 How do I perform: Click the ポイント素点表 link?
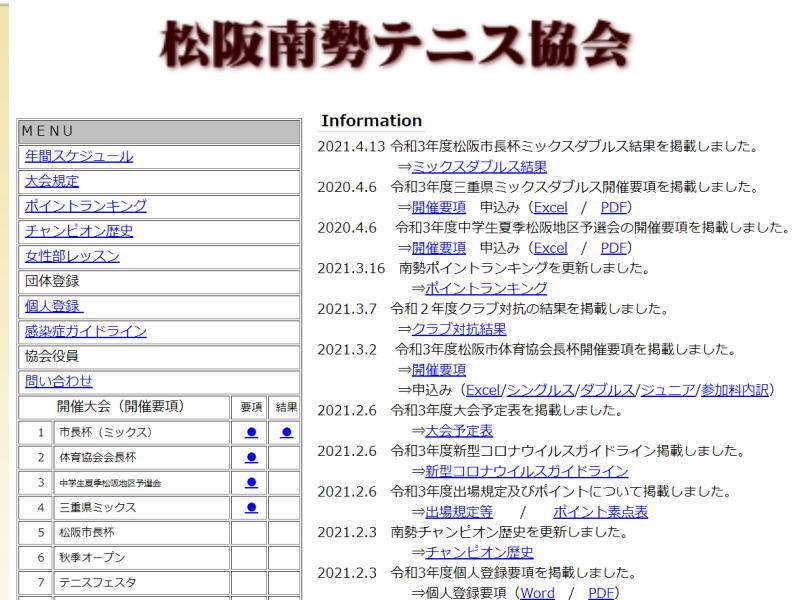[x=600, y=512]
